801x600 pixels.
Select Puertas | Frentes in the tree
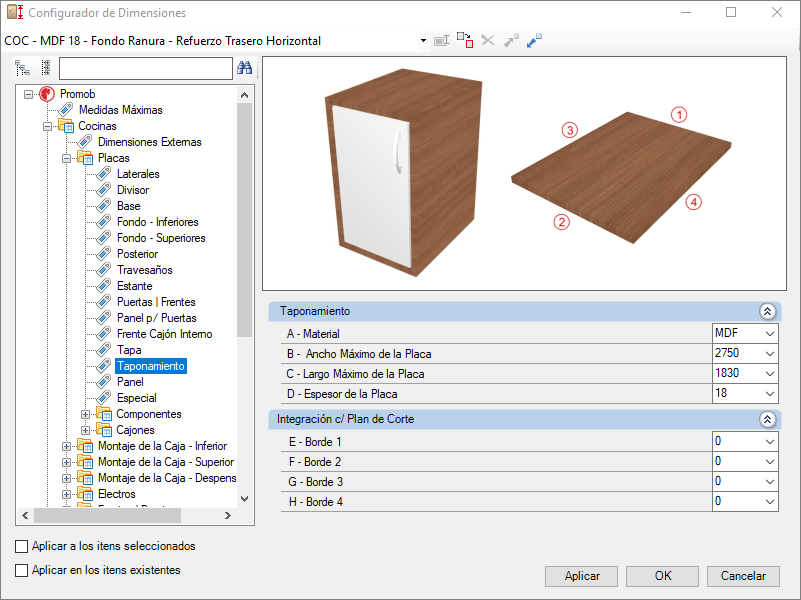coord(156,302)
